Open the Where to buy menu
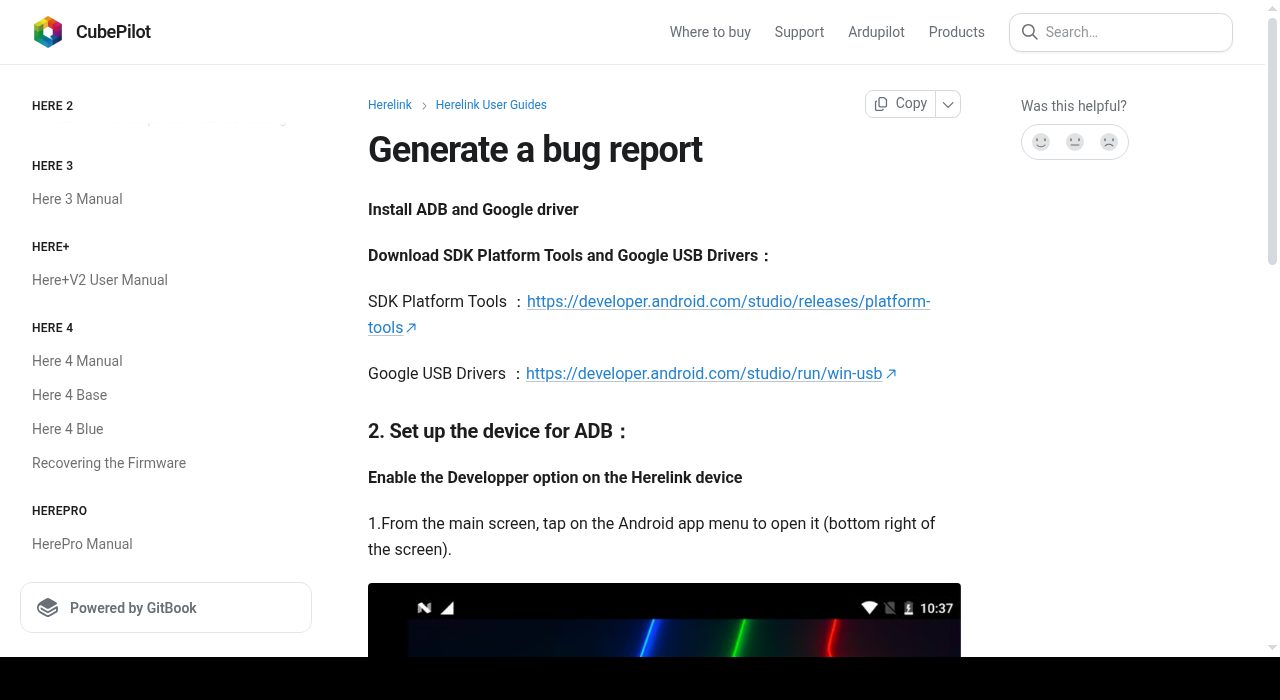1280x700 pixels. tap(710, 32)
